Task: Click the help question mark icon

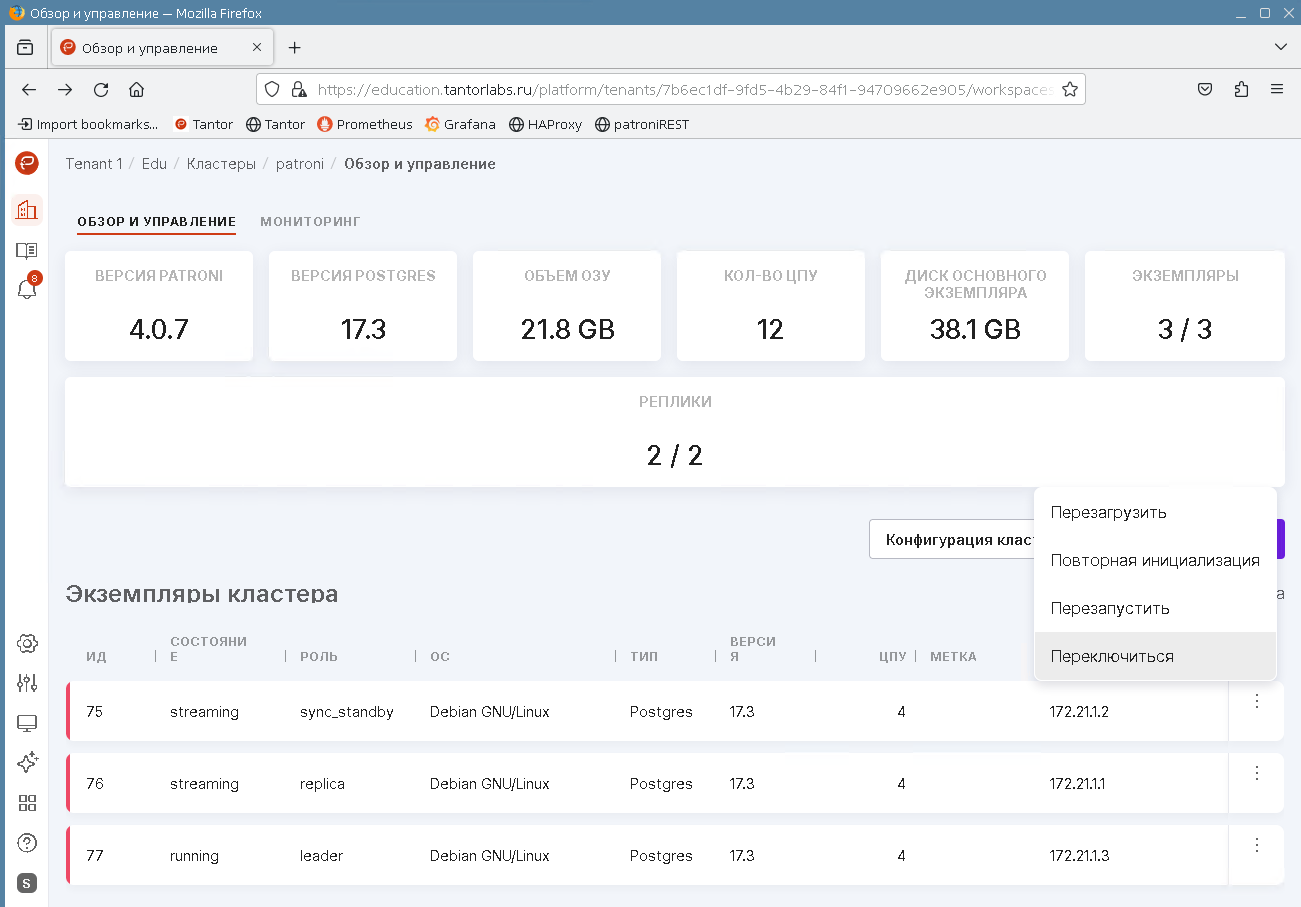Action: [27, 843]
